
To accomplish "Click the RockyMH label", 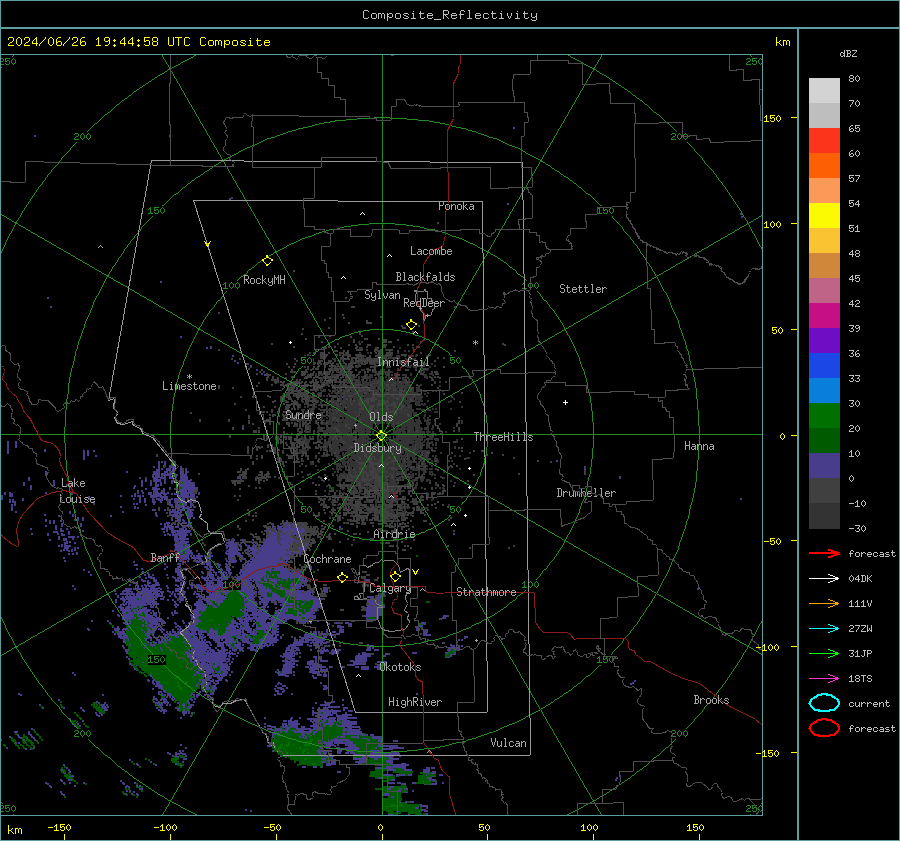I will 264,280.
